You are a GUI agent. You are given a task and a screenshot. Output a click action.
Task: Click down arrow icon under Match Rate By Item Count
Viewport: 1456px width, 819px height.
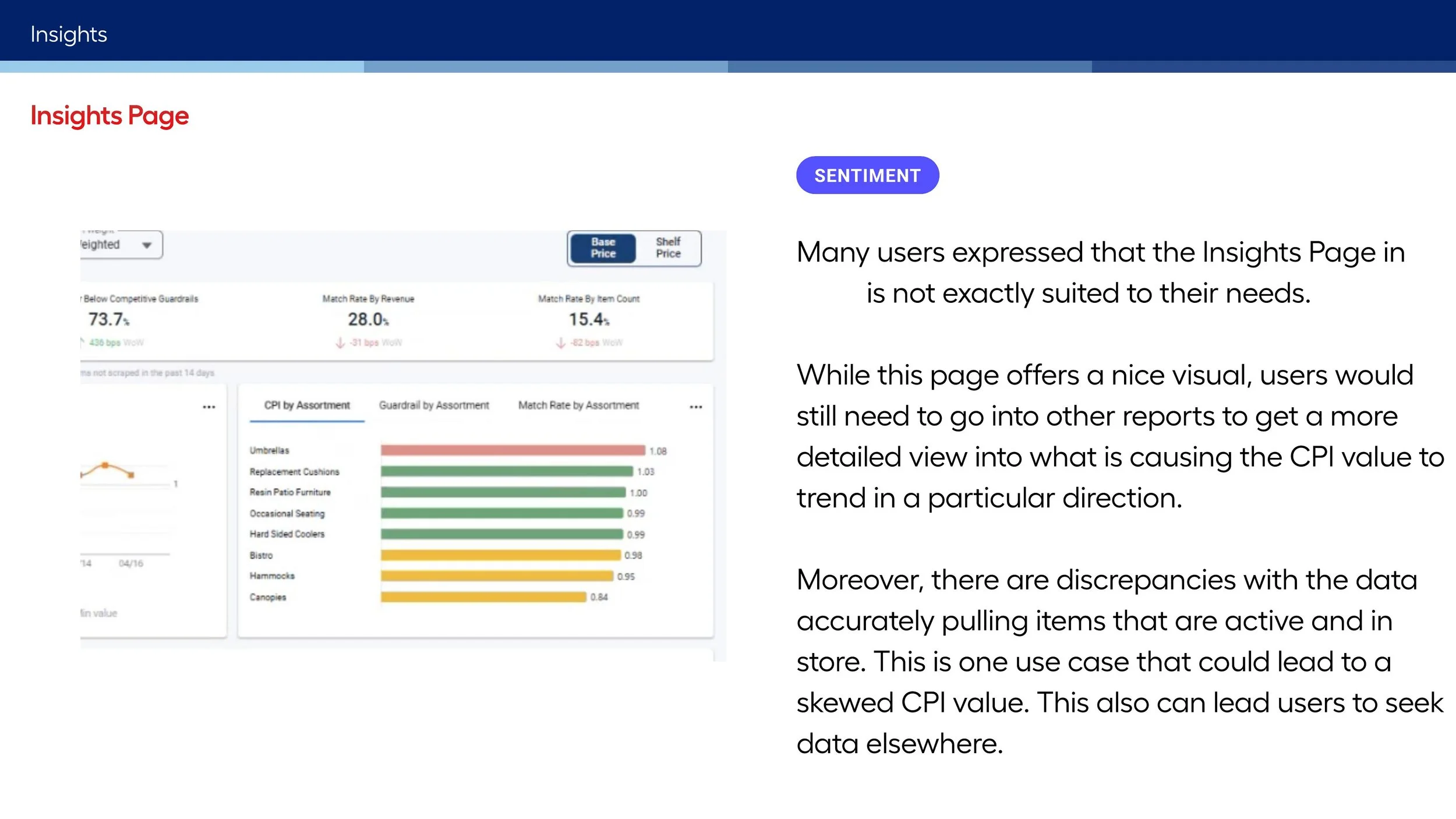561,343
